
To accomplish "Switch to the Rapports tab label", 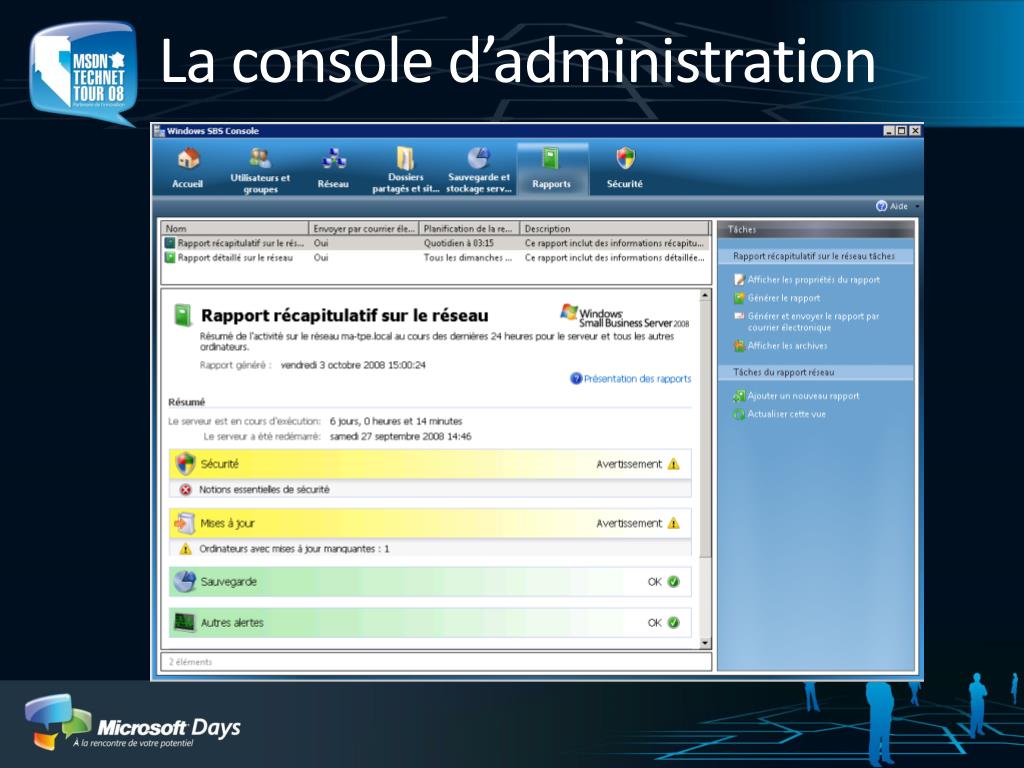I will click(551, 184).
